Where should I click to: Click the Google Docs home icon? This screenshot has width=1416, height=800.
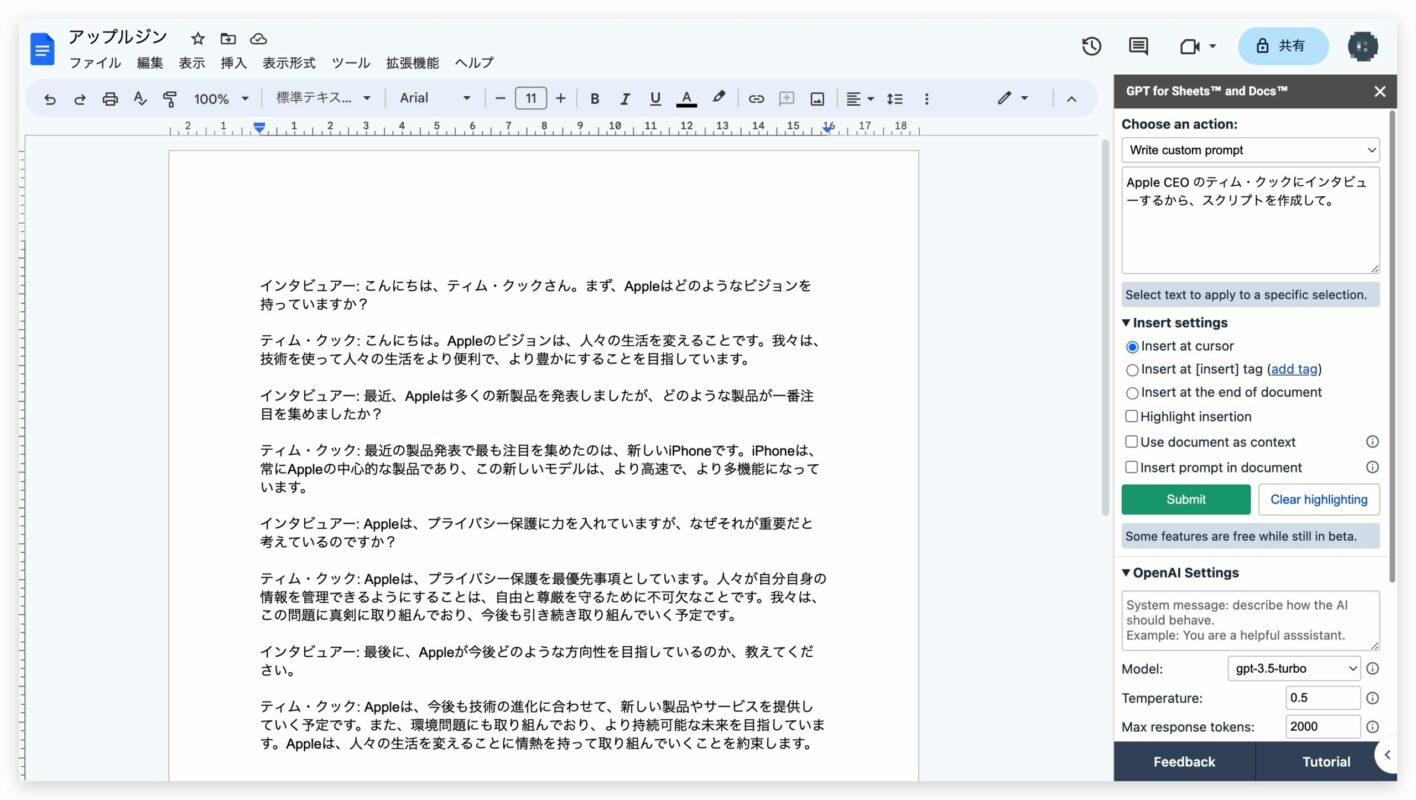coord(42,49)
